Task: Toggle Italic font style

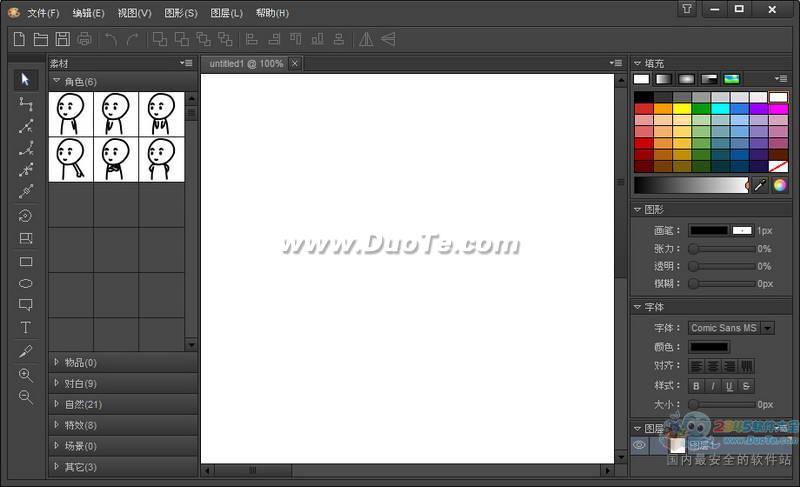Action: (x=713, y=386)
